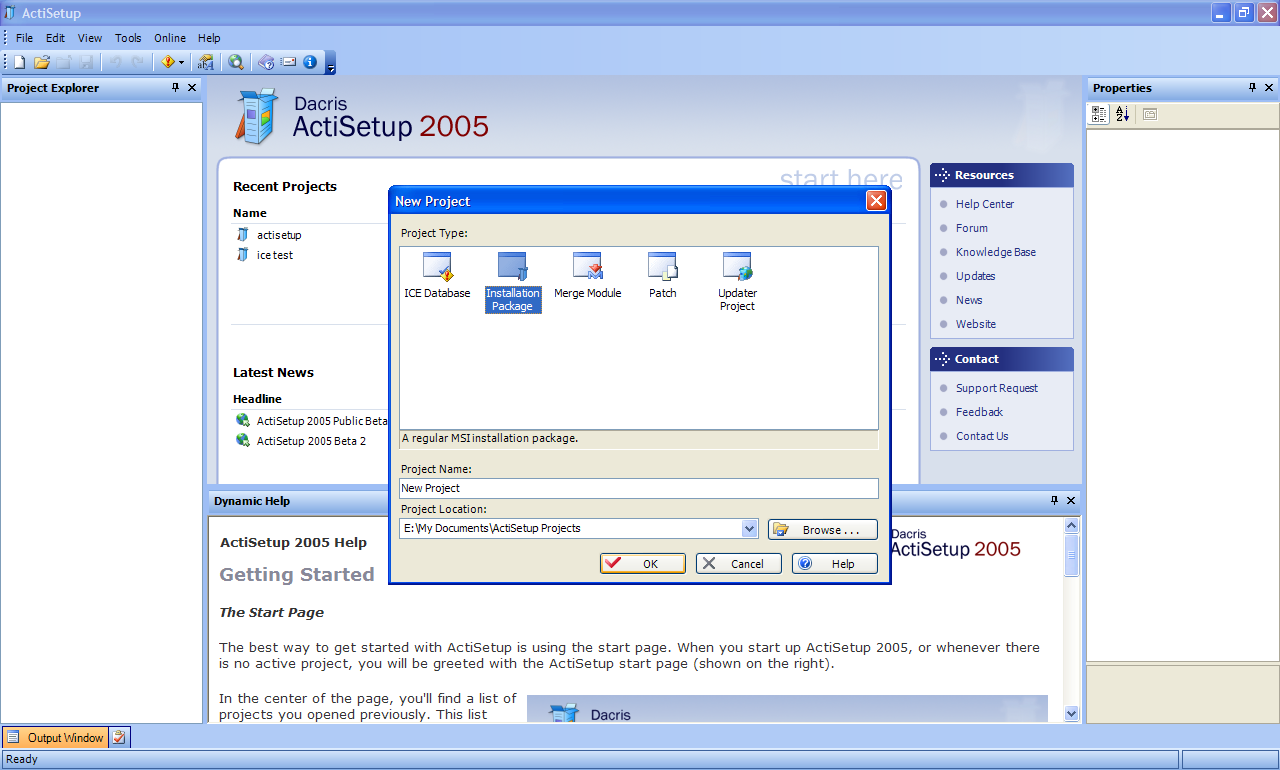Open the View menu
This screenshot has width=1280, height=770.
[90, 38]
